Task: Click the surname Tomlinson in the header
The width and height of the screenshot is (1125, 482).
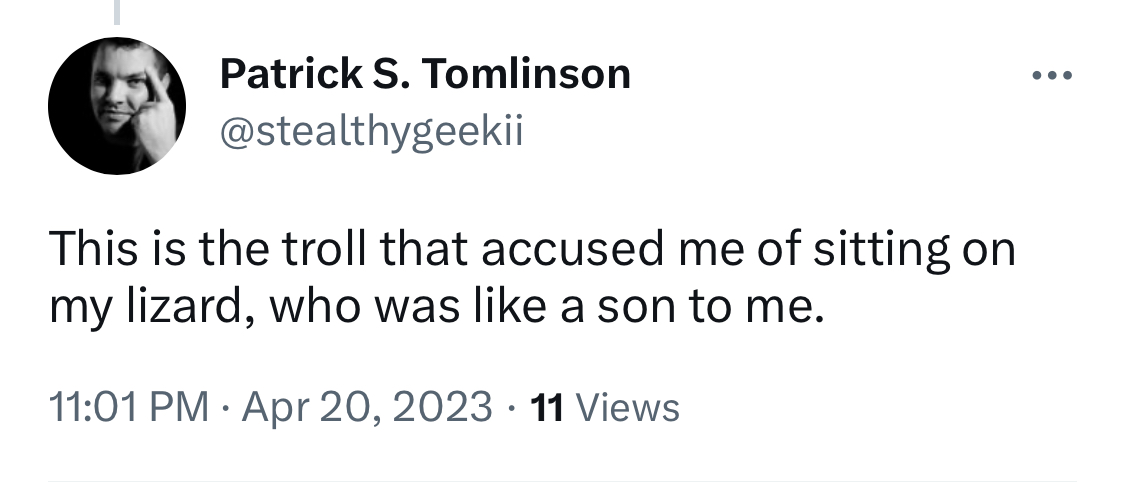Action: [525, 74]
